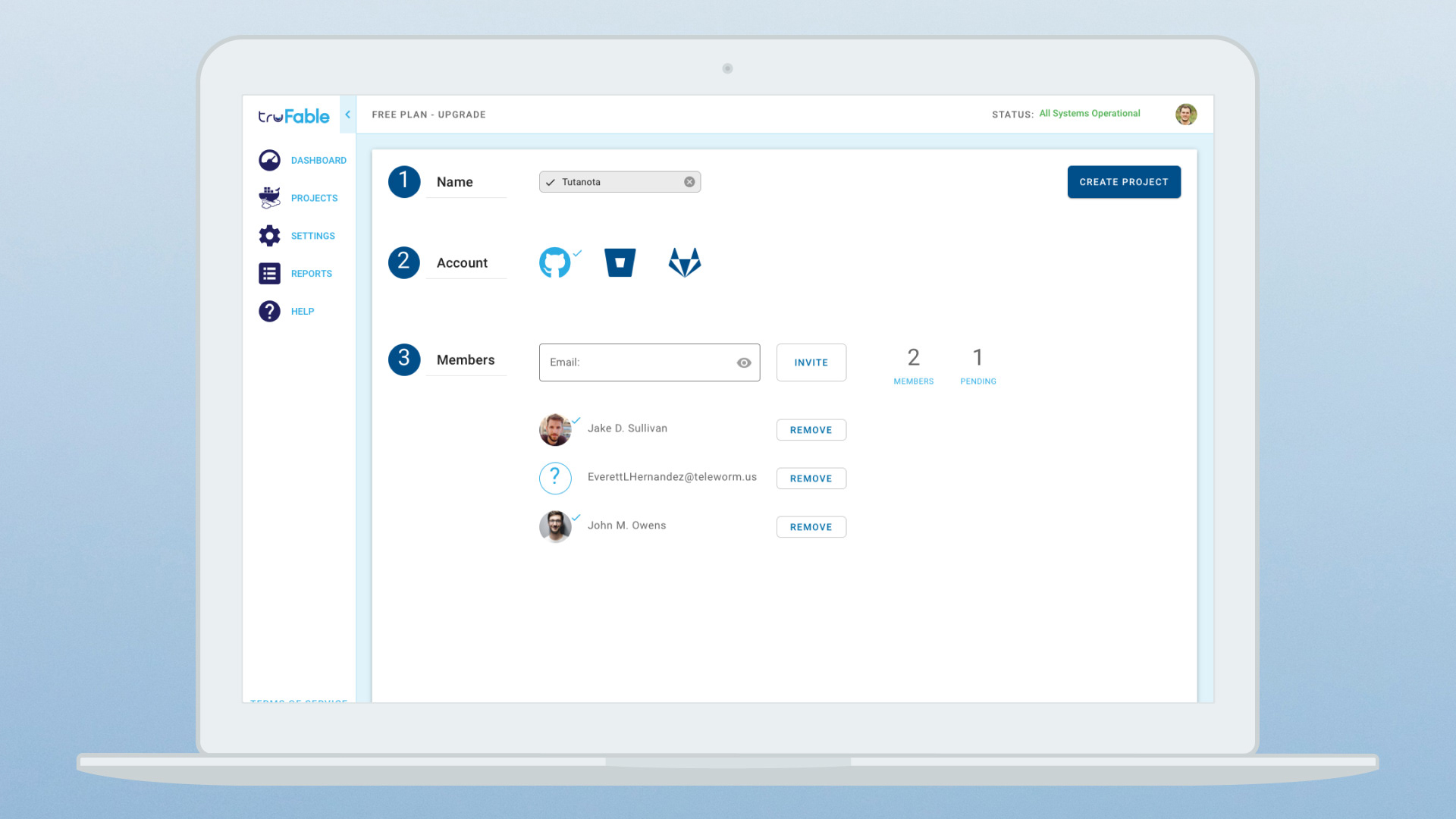Click the Invite button
The image size is (1456, 819).
point(811,362)
